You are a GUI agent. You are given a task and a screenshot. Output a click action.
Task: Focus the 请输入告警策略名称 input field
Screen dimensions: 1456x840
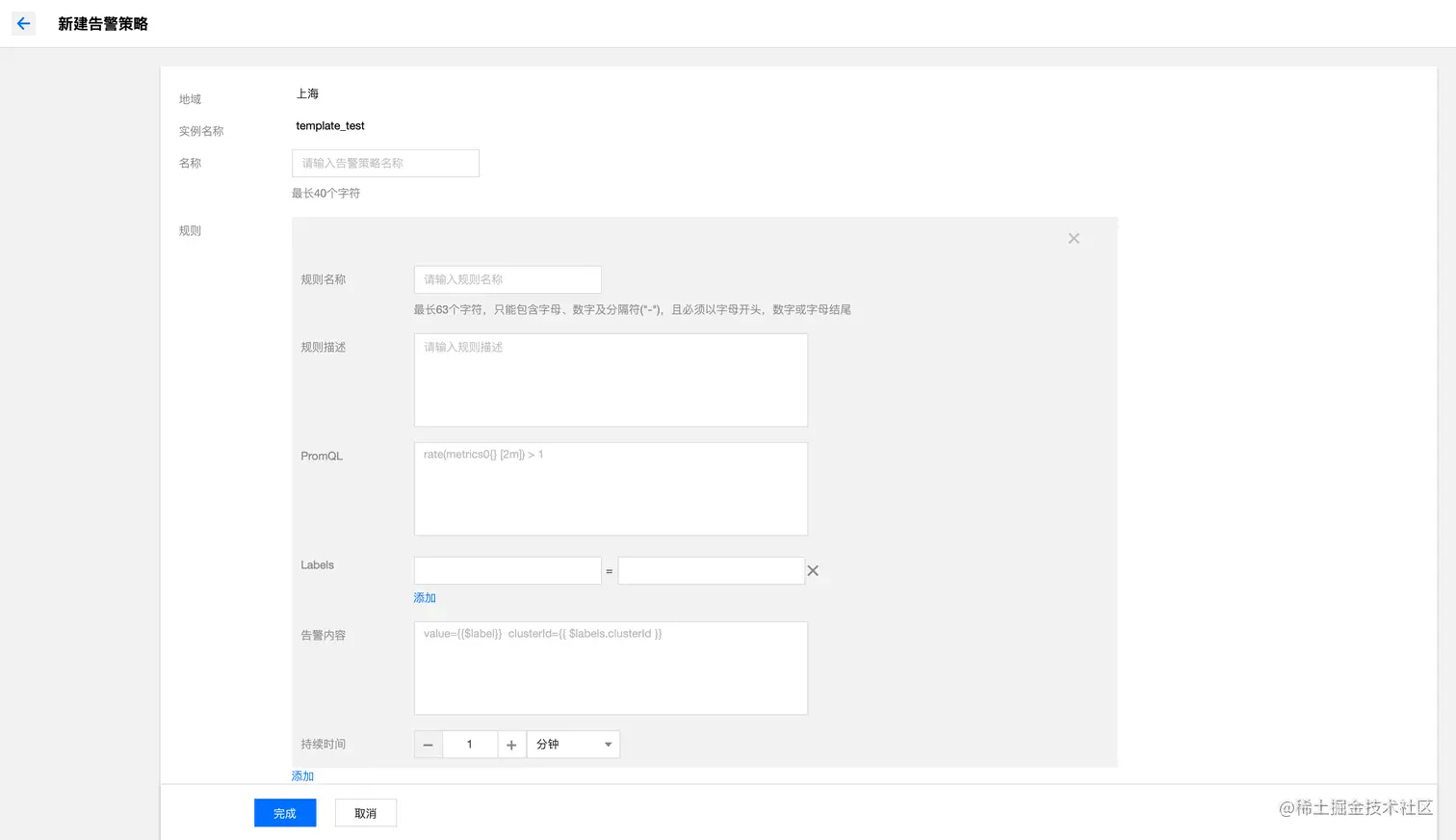385,163
